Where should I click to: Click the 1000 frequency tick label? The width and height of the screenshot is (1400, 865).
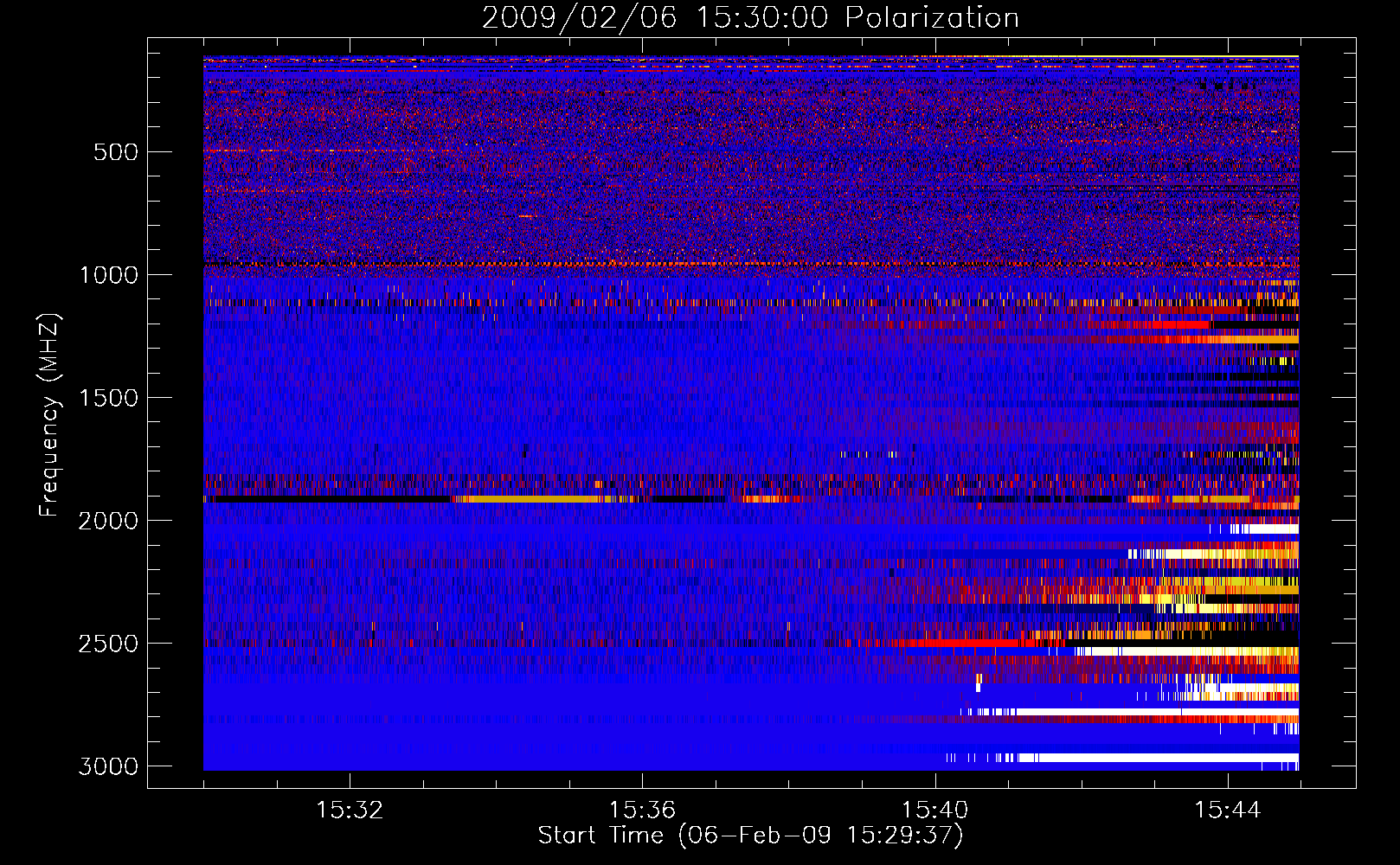pos(108,275)
